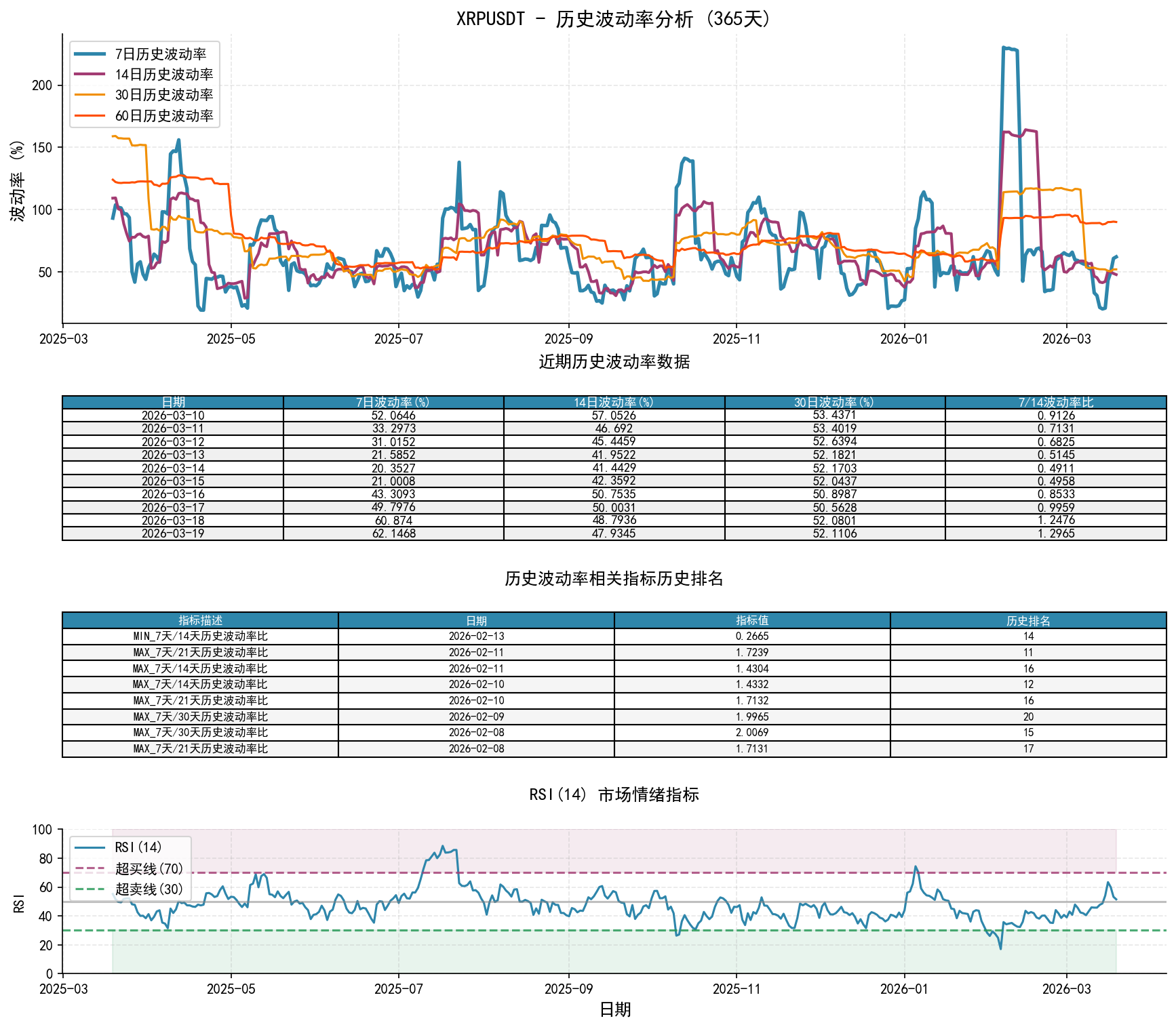Select the MIN_7天/14天历史波动率比 row label

200,637
